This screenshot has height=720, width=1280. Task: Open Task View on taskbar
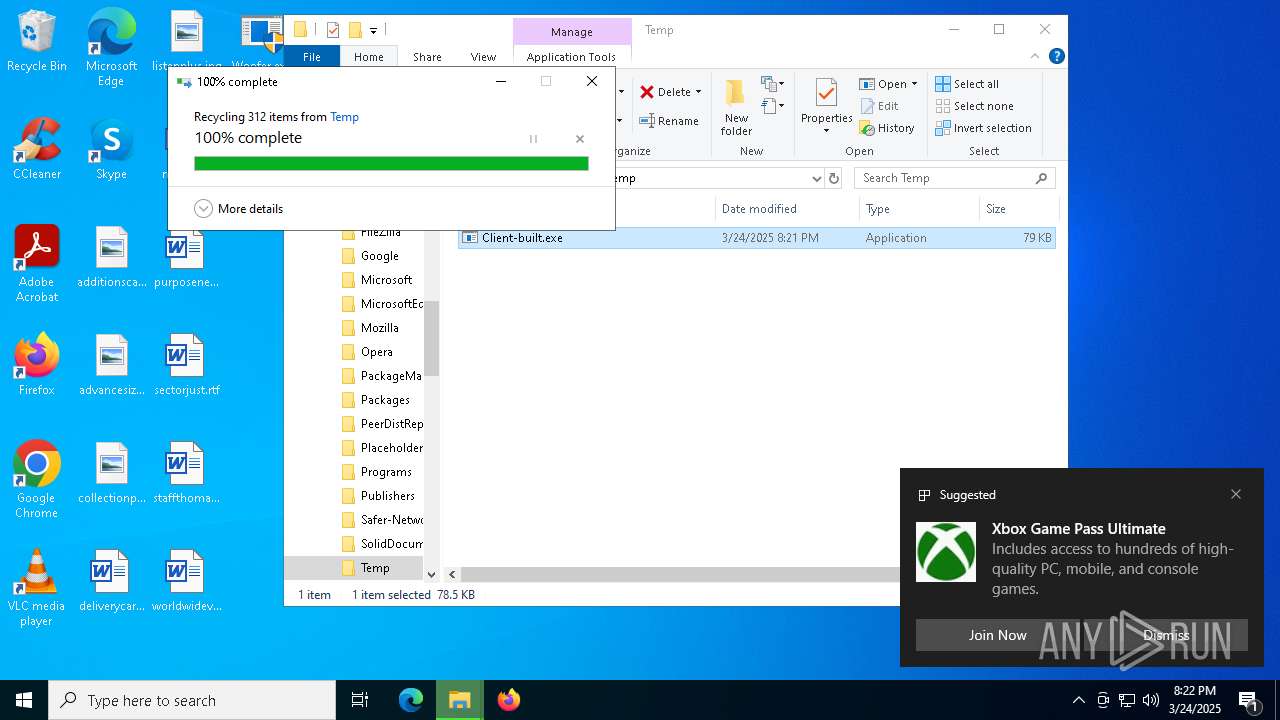coord(360,700)
